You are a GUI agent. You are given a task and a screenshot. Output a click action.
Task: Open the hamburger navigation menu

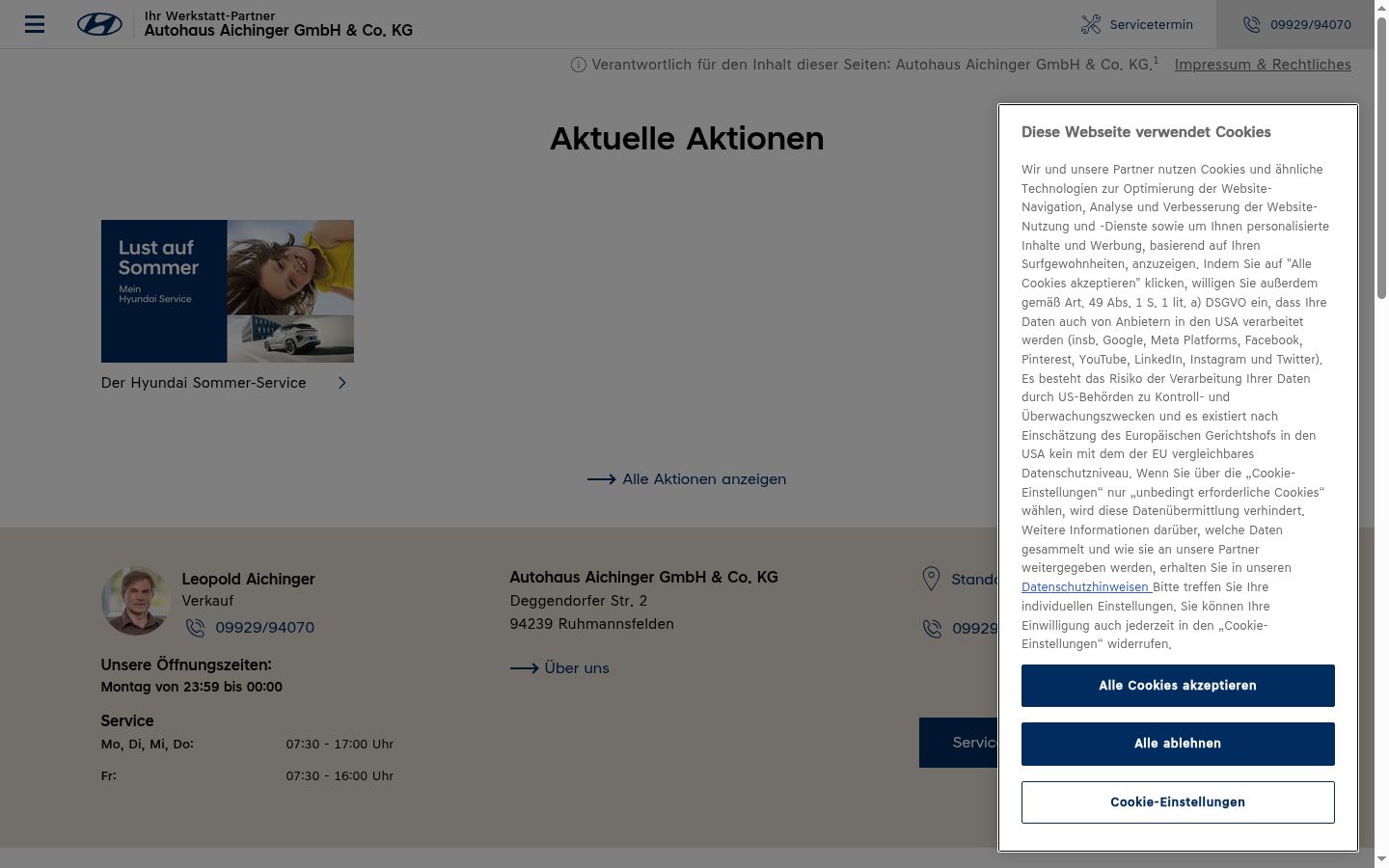pos(35,24)
